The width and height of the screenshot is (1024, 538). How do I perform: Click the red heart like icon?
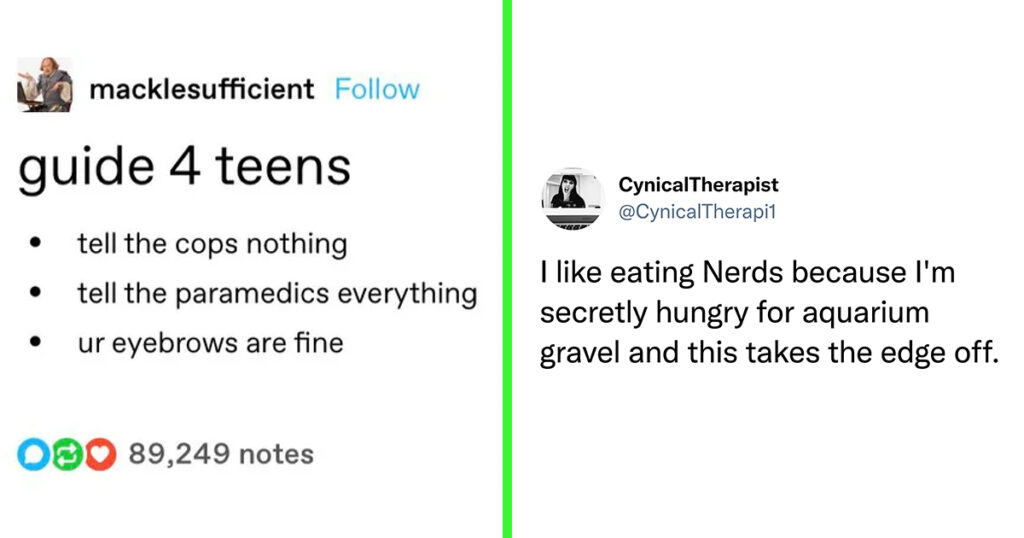(100, 455)
